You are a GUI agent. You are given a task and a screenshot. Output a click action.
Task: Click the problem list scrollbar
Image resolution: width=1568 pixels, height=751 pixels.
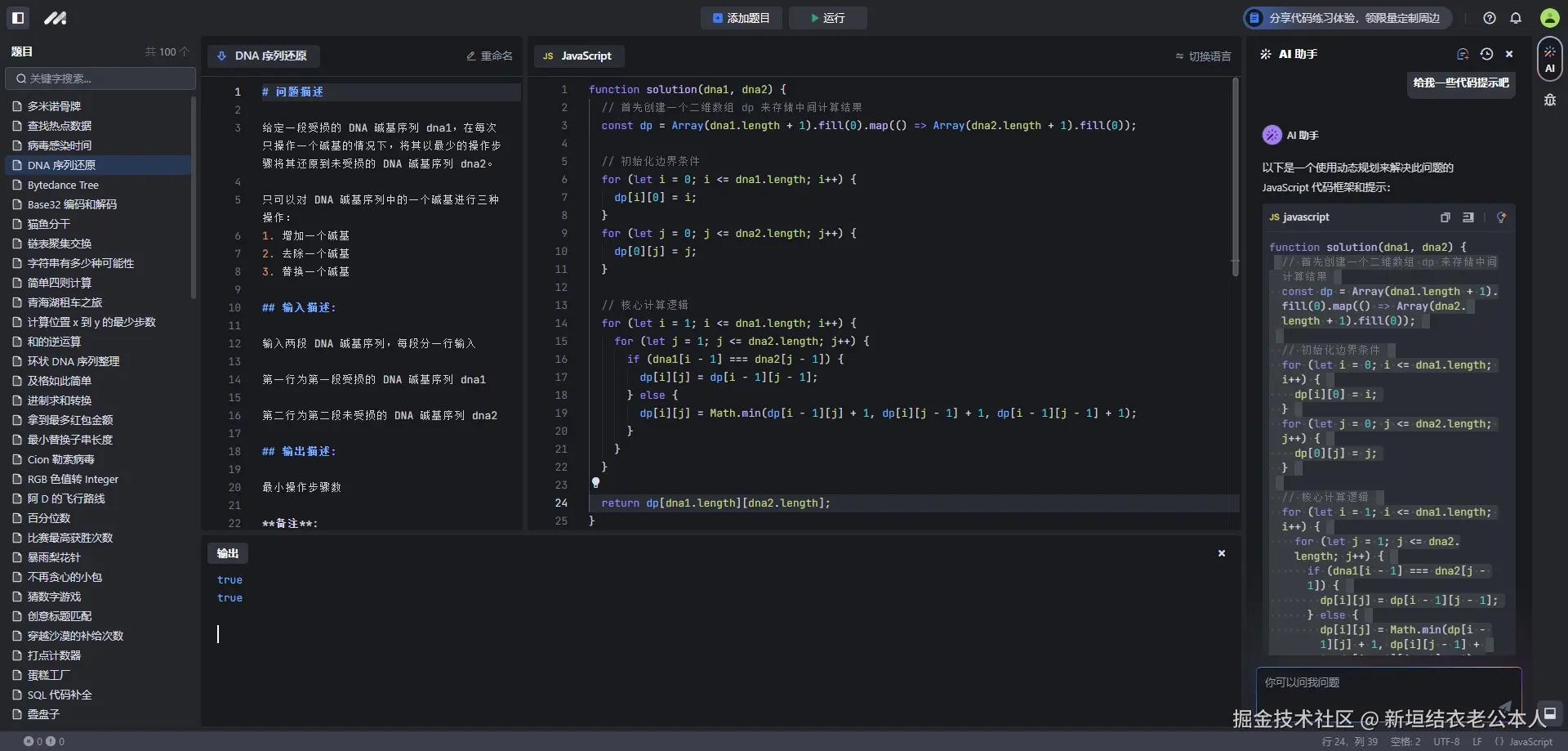point(194,198)
